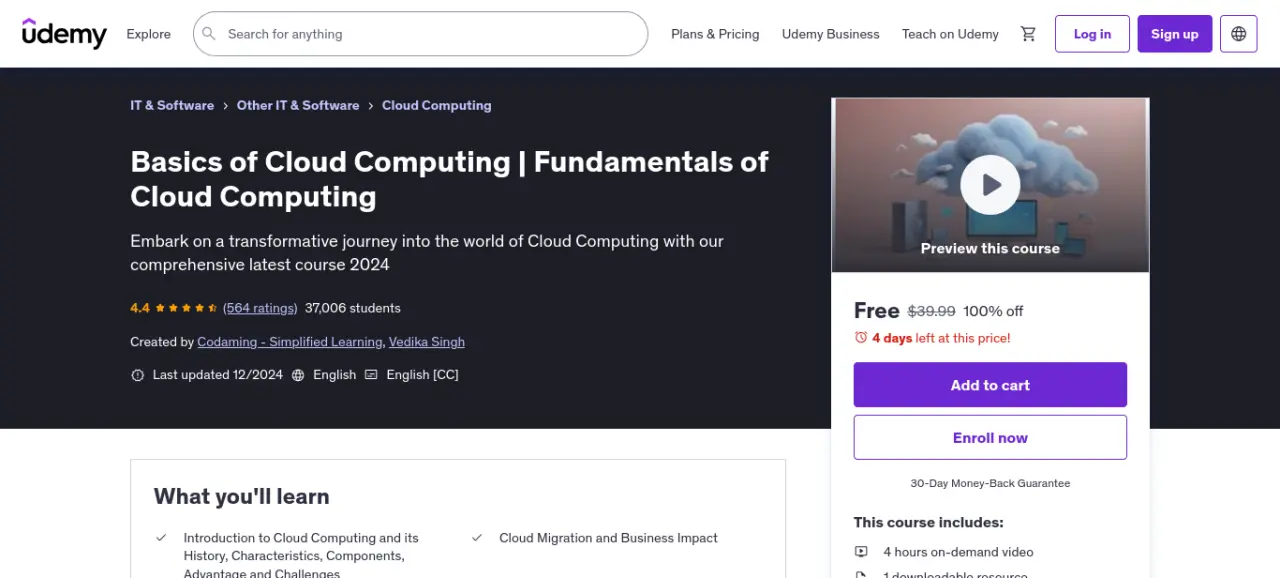This screenshot has height=578, width=1280.
Task: Play the course preview video
Action: tap(990, 185)
